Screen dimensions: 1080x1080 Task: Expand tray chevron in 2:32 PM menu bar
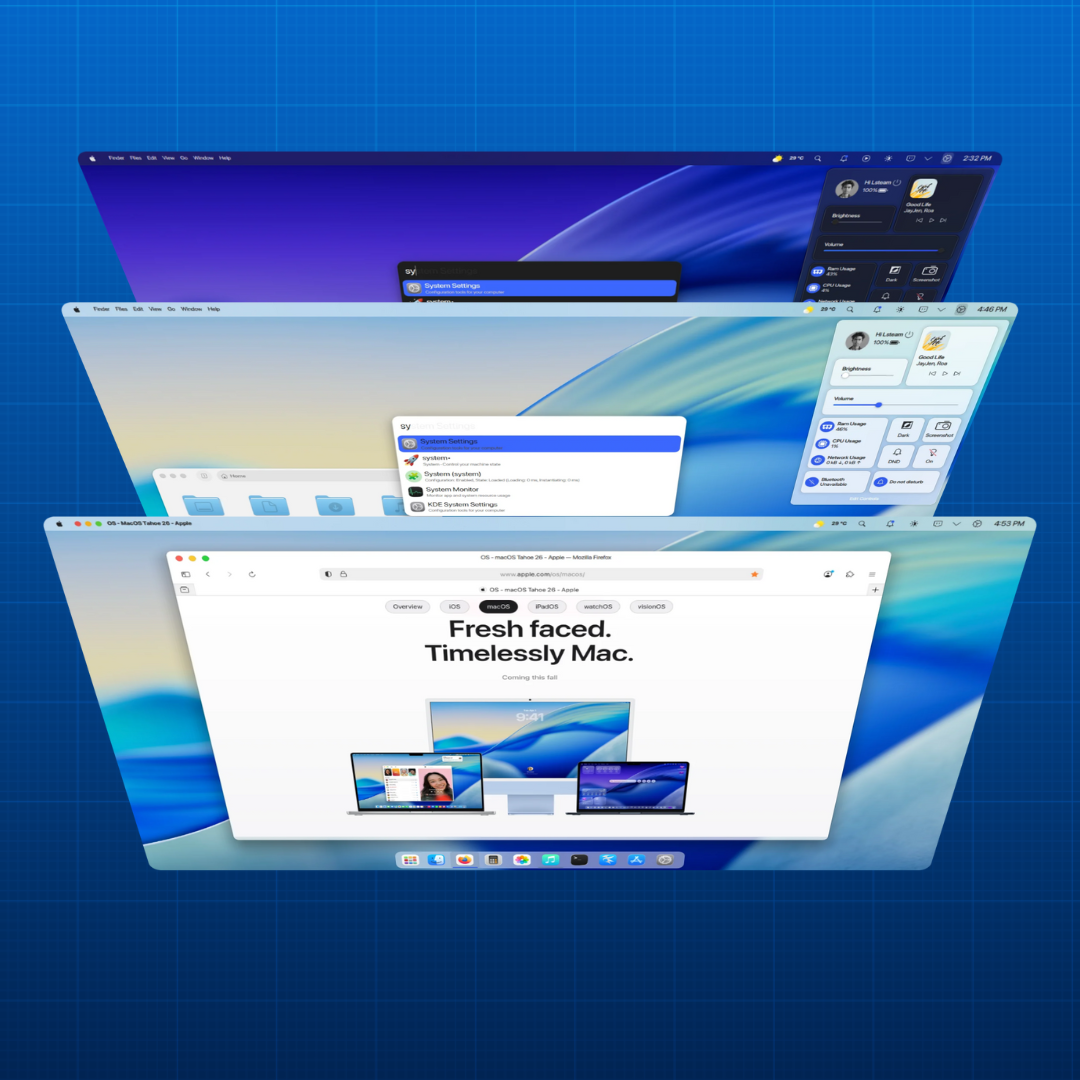(928, 158)
